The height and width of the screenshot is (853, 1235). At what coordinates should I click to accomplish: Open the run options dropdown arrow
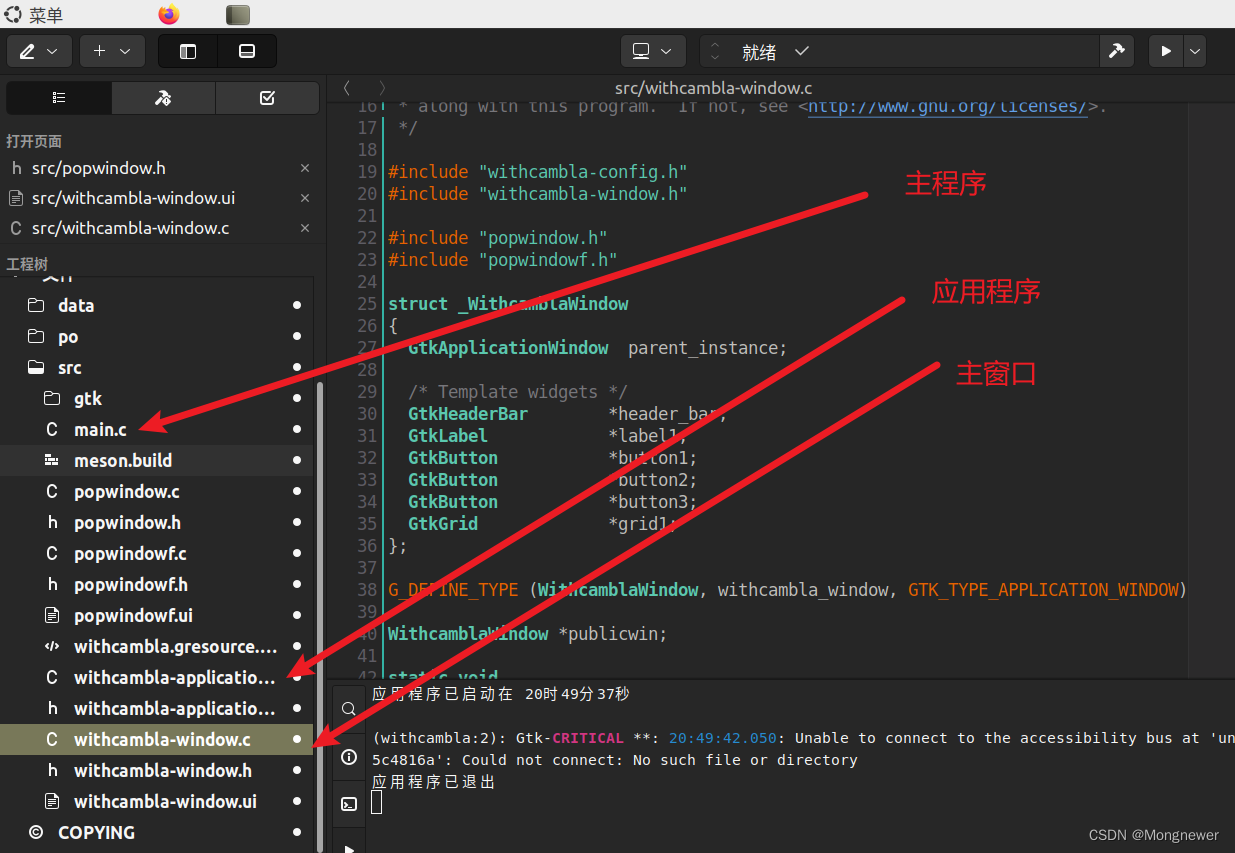coord(1196,51)
